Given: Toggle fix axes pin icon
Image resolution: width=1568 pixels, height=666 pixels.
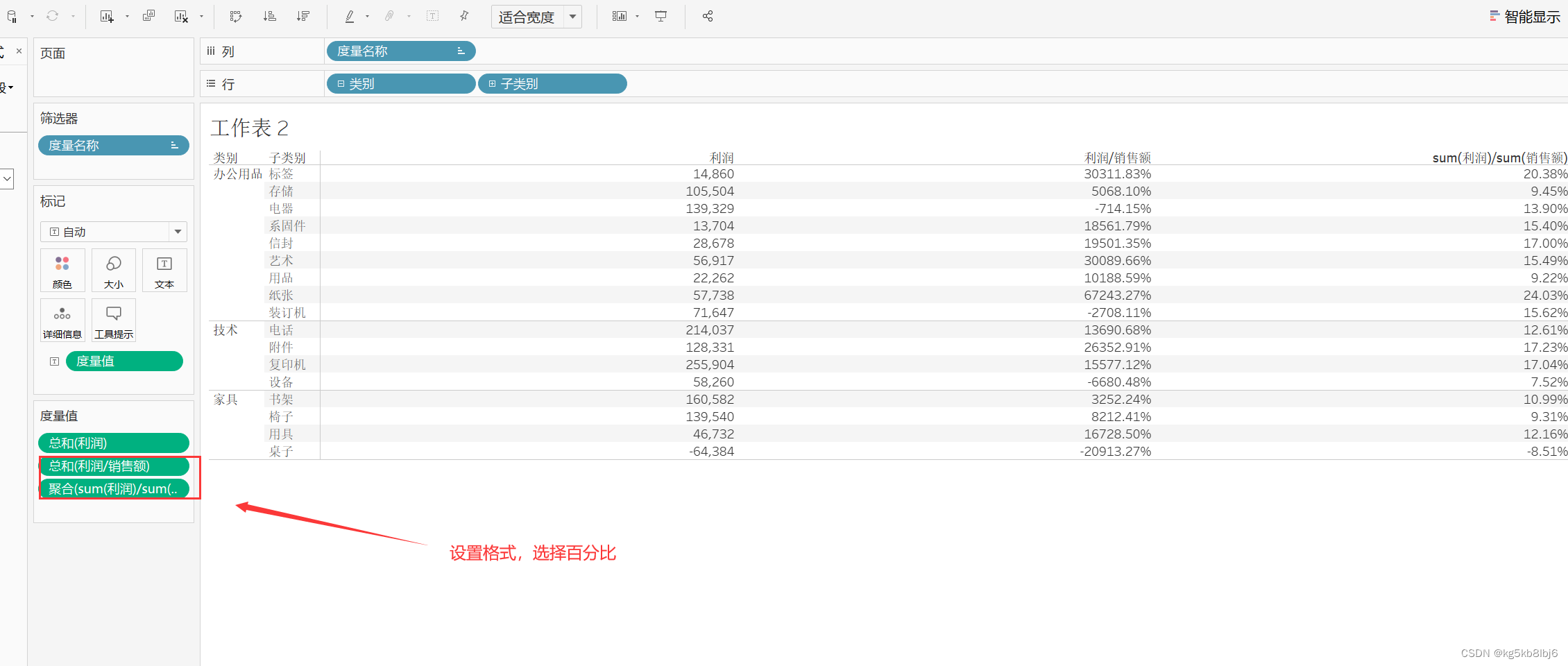Looking at the screenshot, I should click(464, 16).
